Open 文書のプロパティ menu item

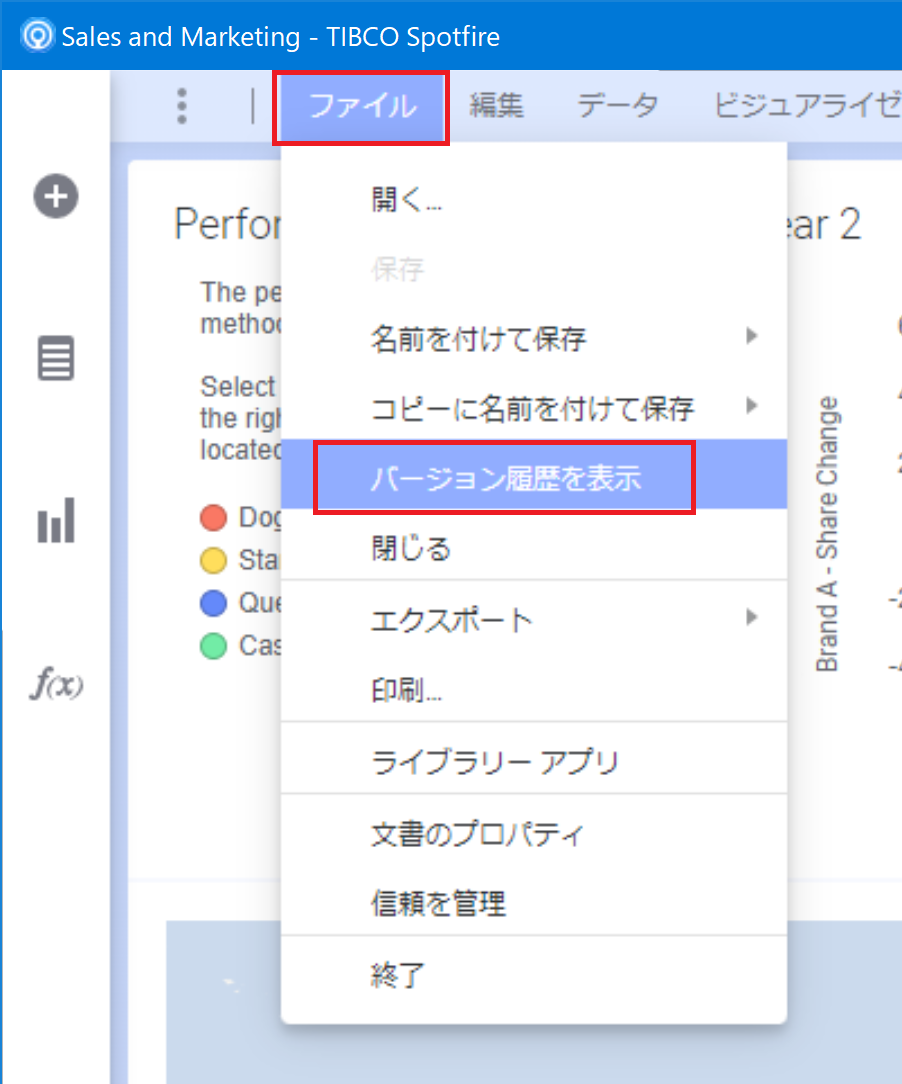tap(534, 834)
